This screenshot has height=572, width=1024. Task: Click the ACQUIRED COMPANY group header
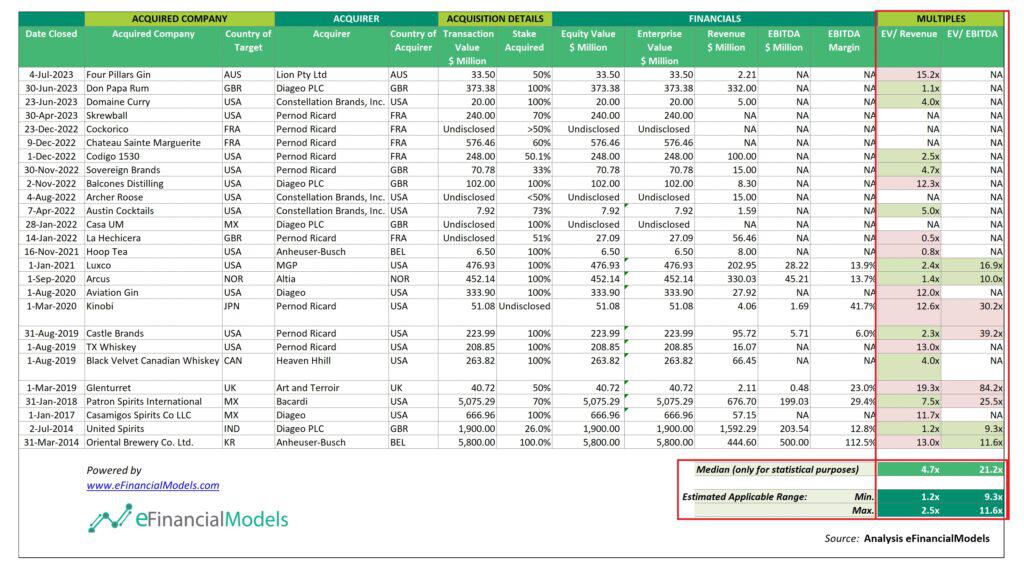[180, 19]
